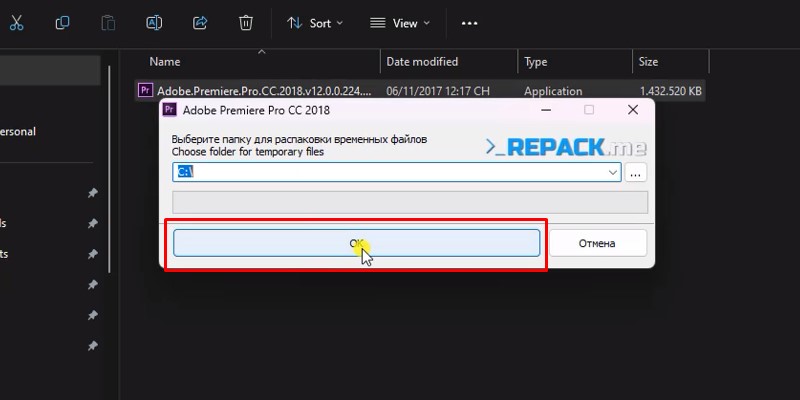Click the Cut scissors icon
Viewport: 800px width, 400px height.
point(17,22)
